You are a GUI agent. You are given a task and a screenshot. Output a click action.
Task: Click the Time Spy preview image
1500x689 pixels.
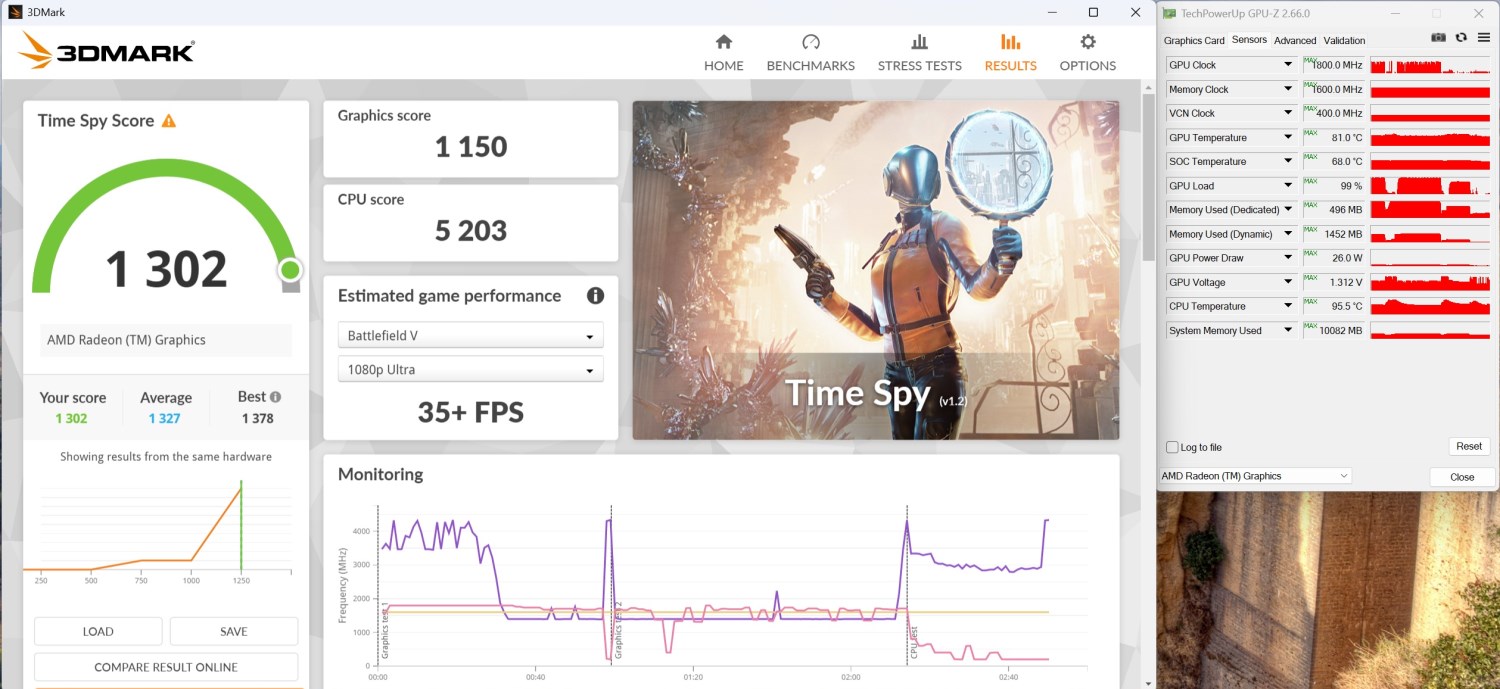tap(876, 270)
